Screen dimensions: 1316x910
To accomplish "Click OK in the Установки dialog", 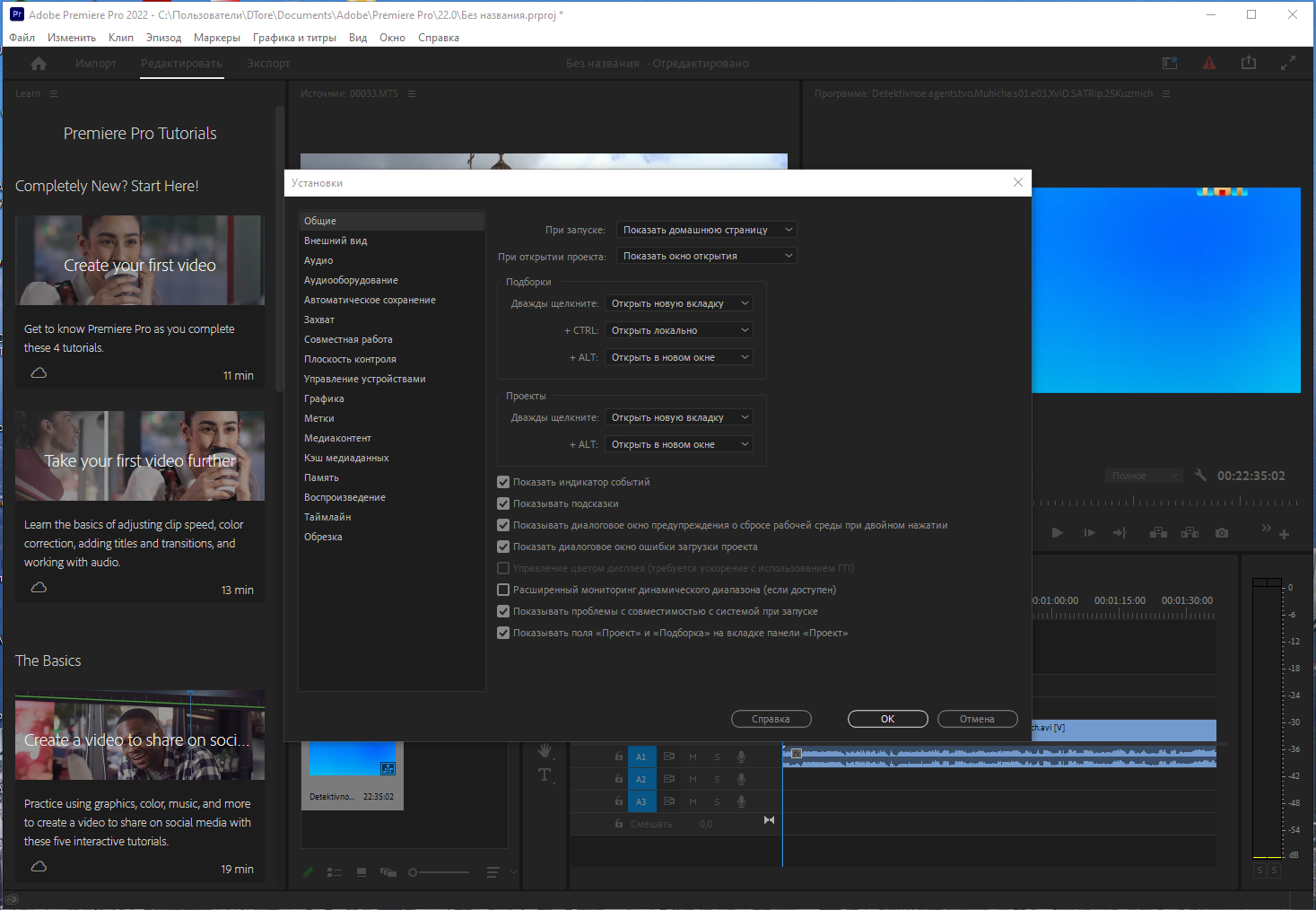I will coord(888,719).
